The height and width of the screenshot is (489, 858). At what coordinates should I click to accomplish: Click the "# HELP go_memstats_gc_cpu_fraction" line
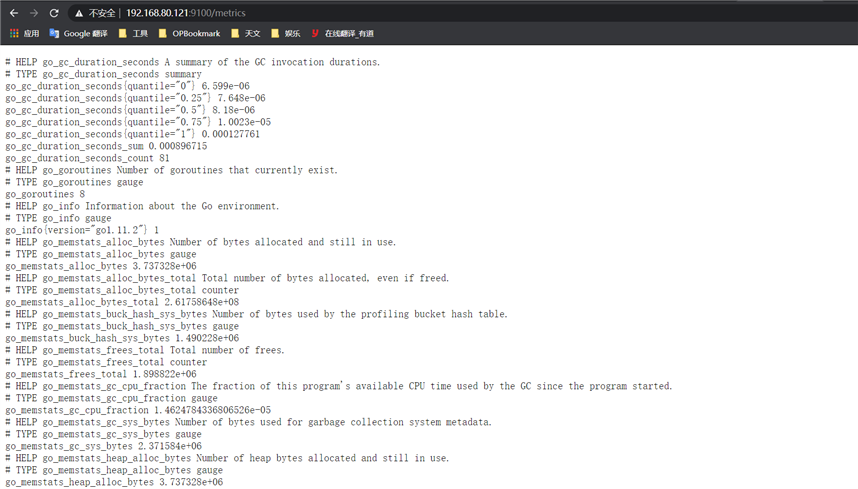point(339,387)
